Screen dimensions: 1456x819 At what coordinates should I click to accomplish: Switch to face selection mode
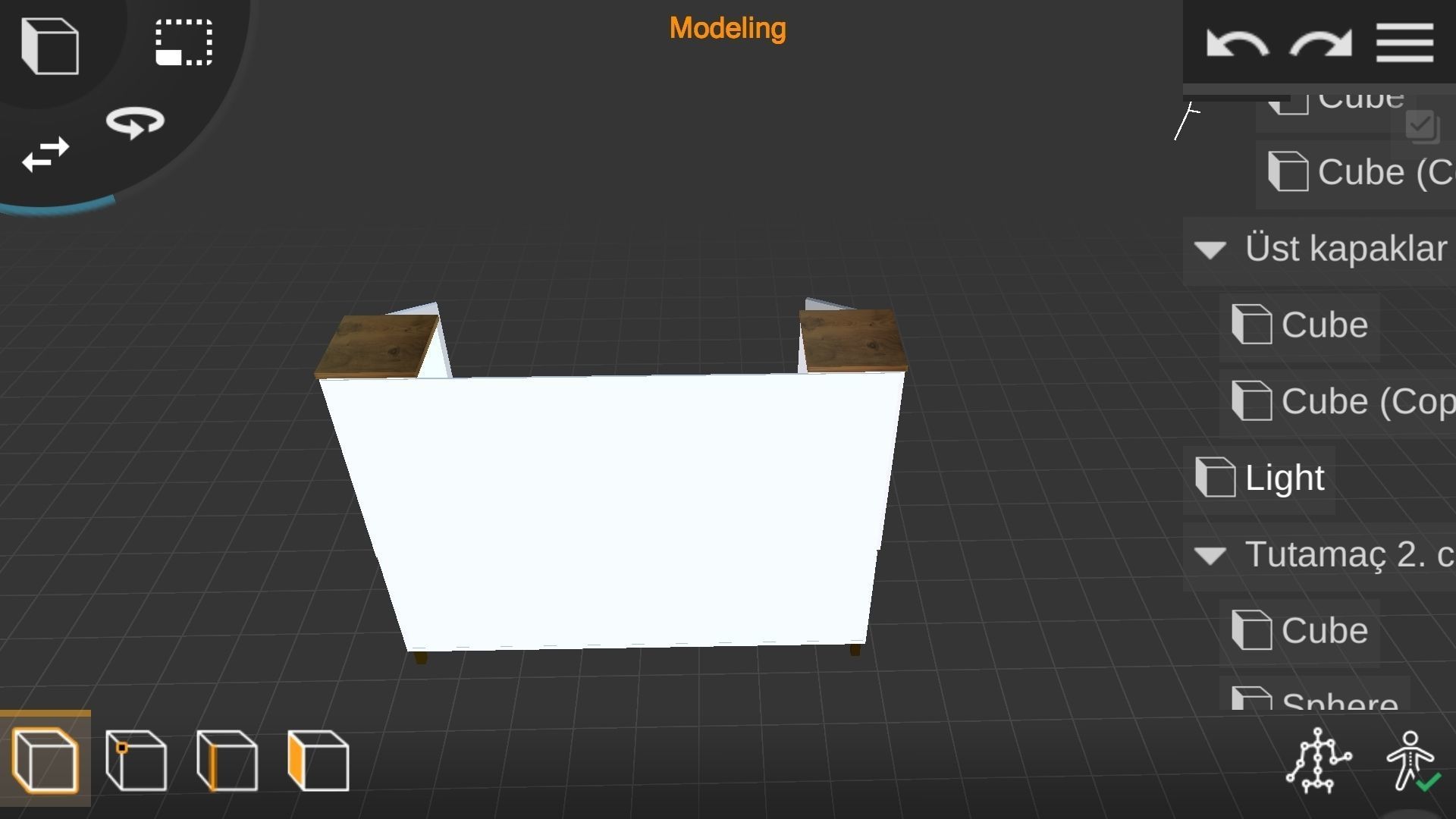pyautogui.click(x=318, y=761)
